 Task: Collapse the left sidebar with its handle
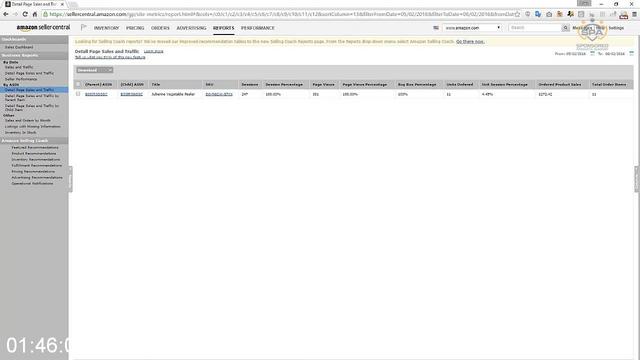pyautogui.click(x=70, y=179)
